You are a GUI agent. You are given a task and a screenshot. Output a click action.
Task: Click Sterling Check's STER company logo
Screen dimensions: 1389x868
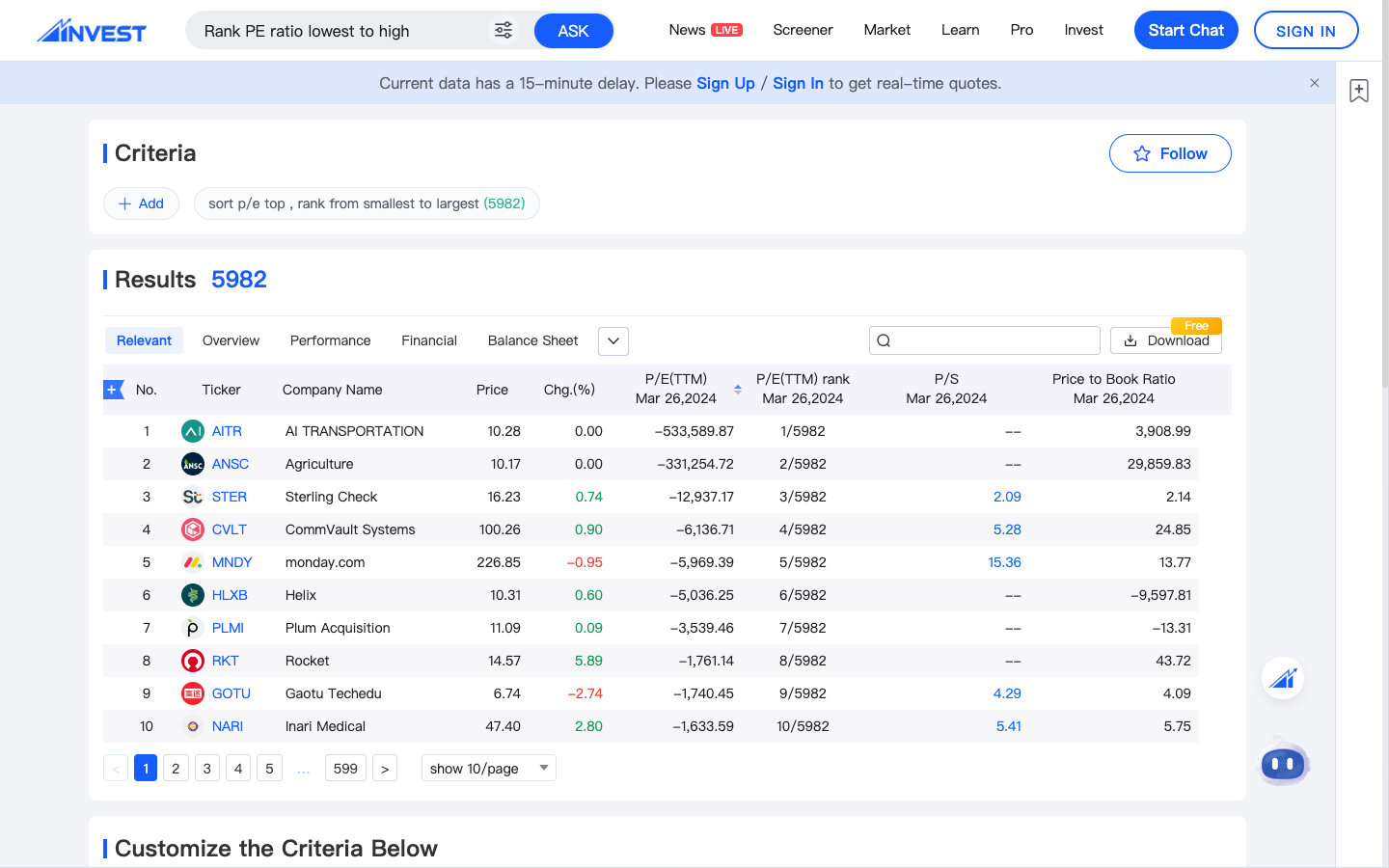(x=192, y=497)
